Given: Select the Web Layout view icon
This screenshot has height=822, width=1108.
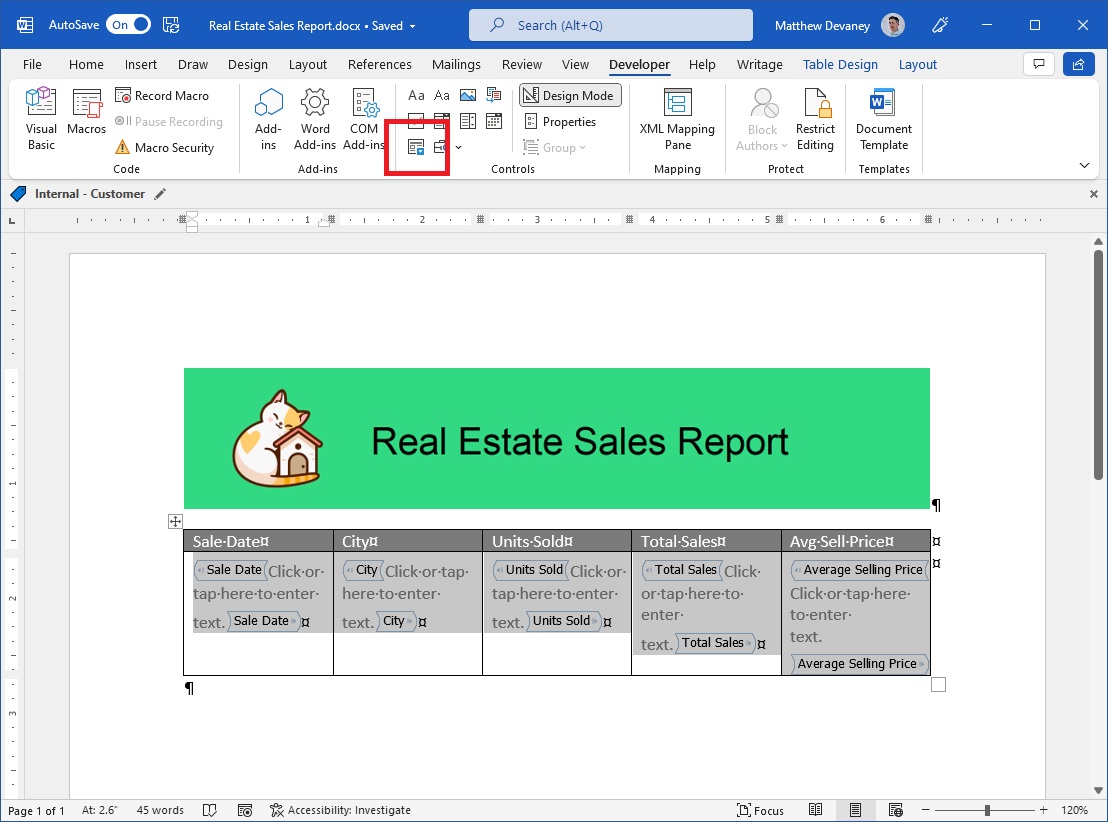Looking at the screenshot, I should pos(896,810).
